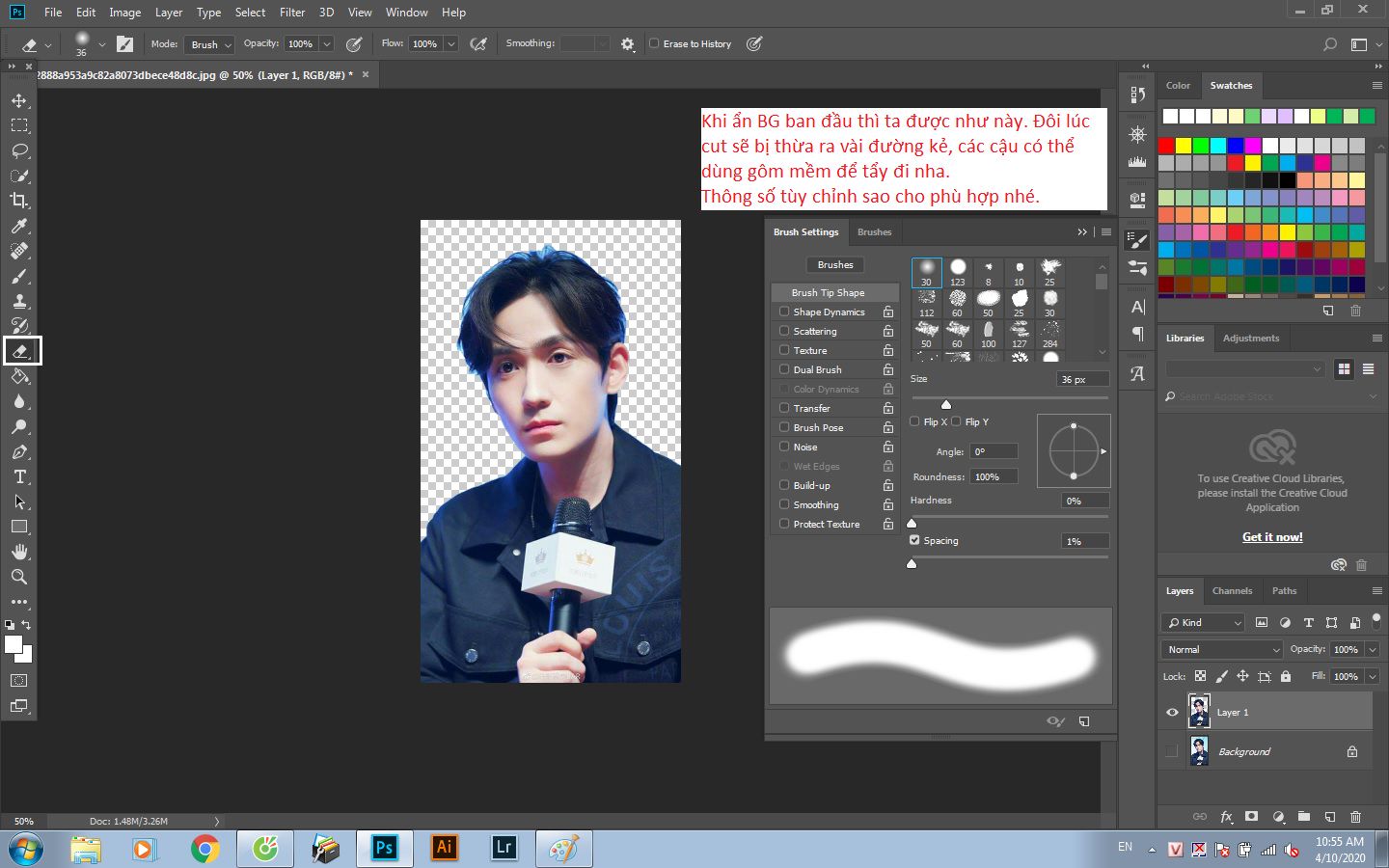
Task: Select the Eyedropper tool
Action: (x=19, y=226)
